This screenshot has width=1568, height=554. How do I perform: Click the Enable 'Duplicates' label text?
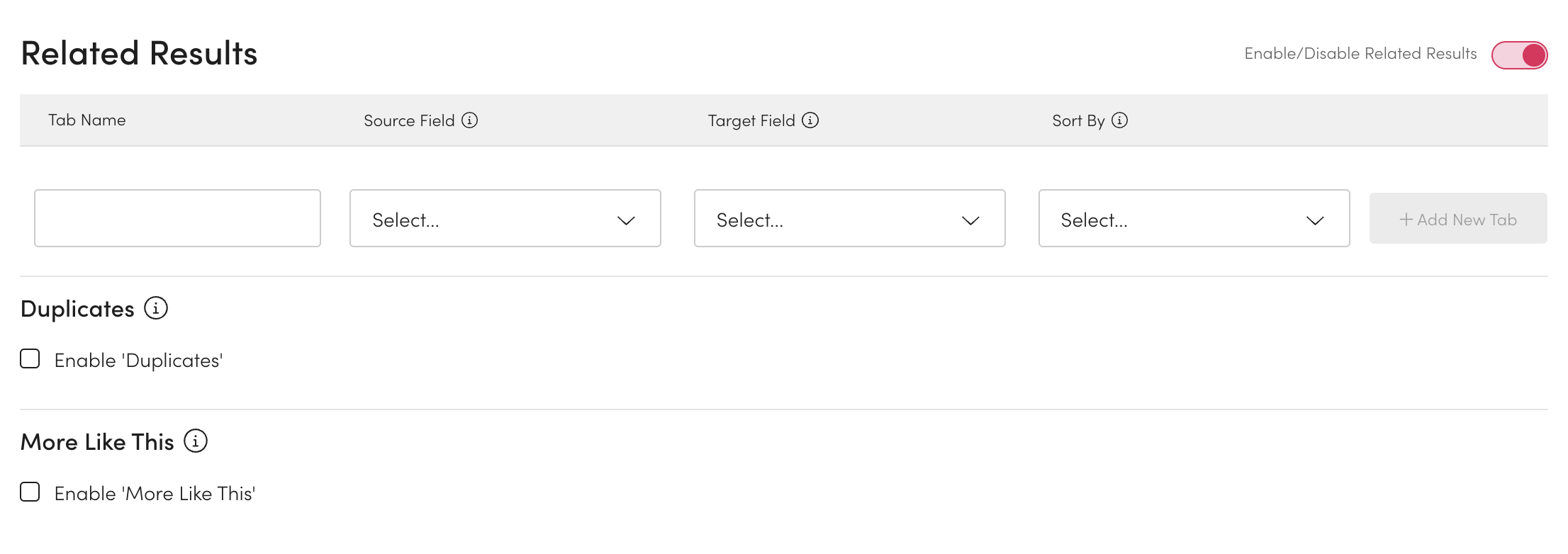point(138,361)
